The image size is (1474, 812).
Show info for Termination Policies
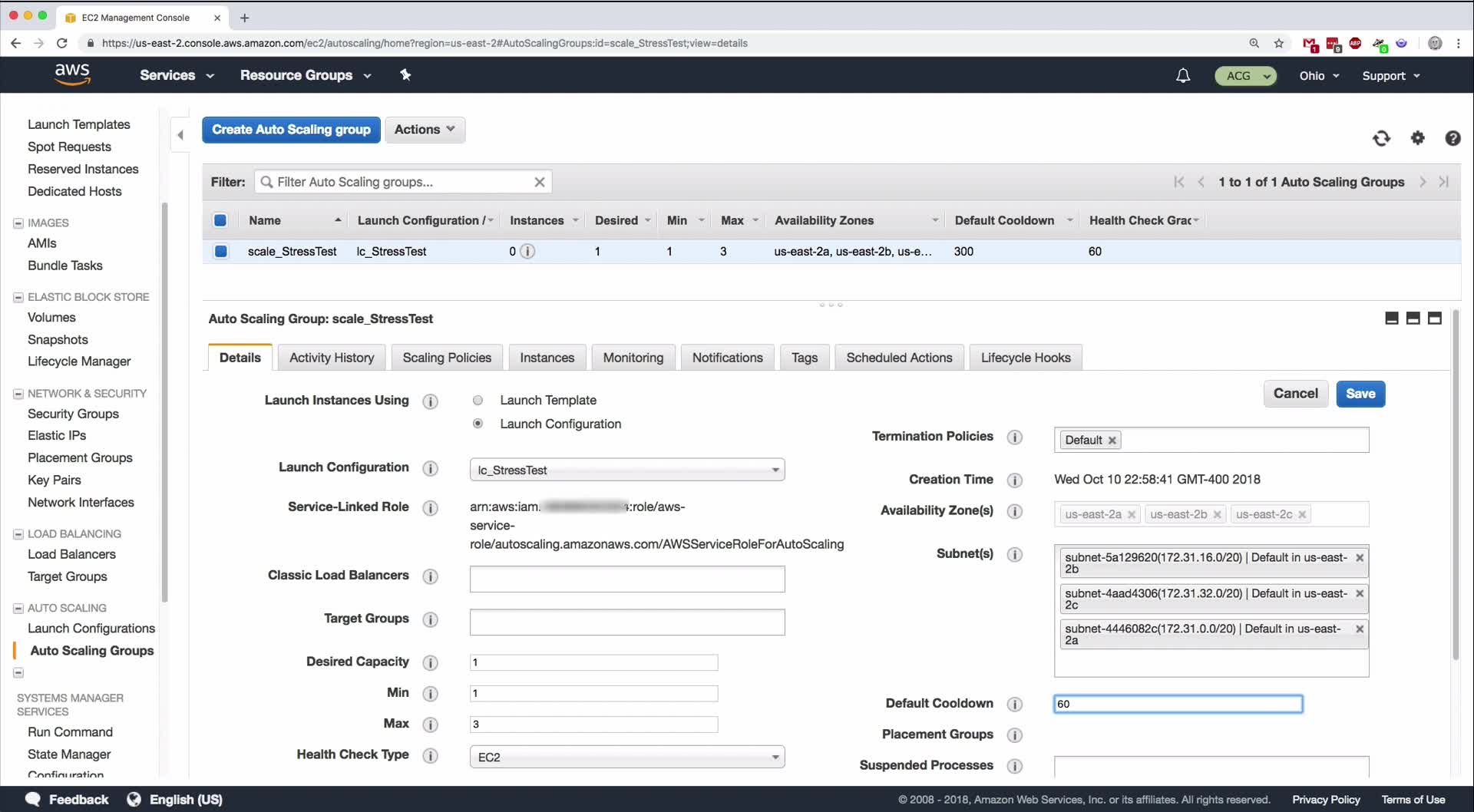(x=1015, y=437)
